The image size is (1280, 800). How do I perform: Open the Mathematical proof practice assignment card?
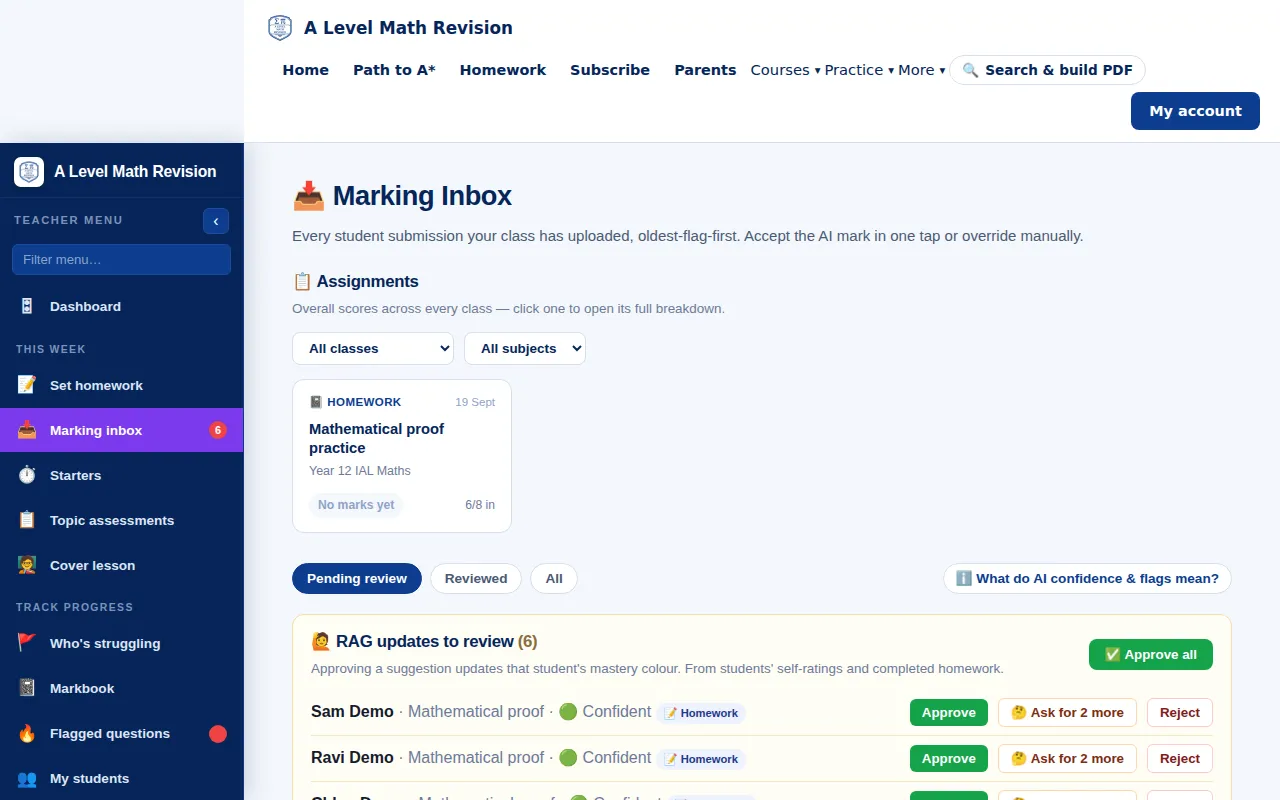[x=402, y=456]
